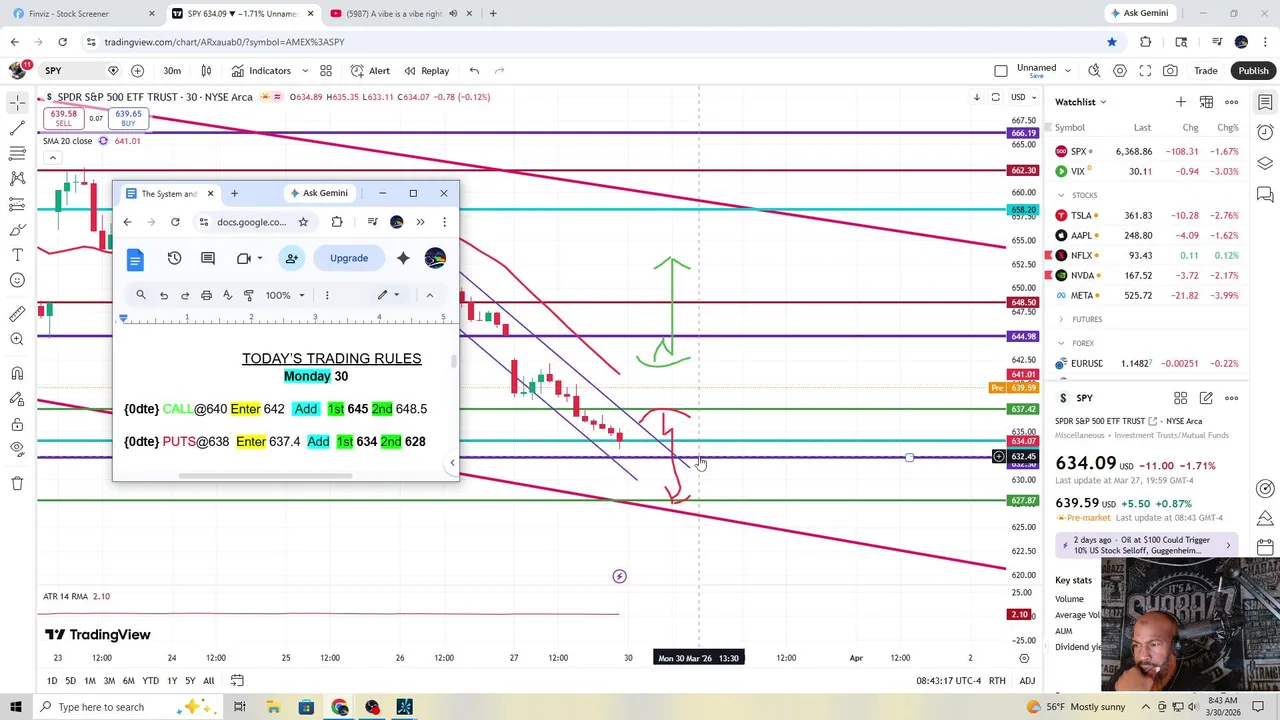This screenshot has width=1280, height=720.
Task: Expand the FUTURES watchlist section
Action: (x=1061, y=319)
